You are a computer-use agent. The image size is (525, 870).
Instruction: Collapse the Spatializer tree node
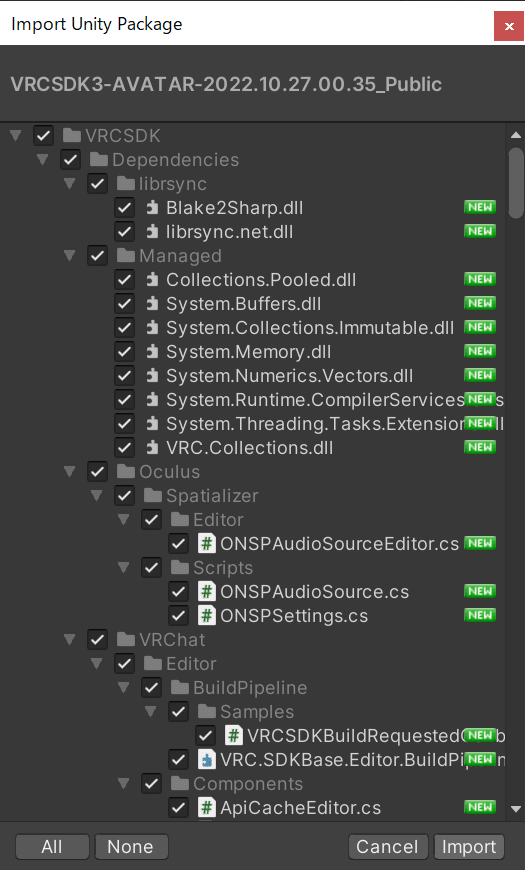click(x=97, y=495)
